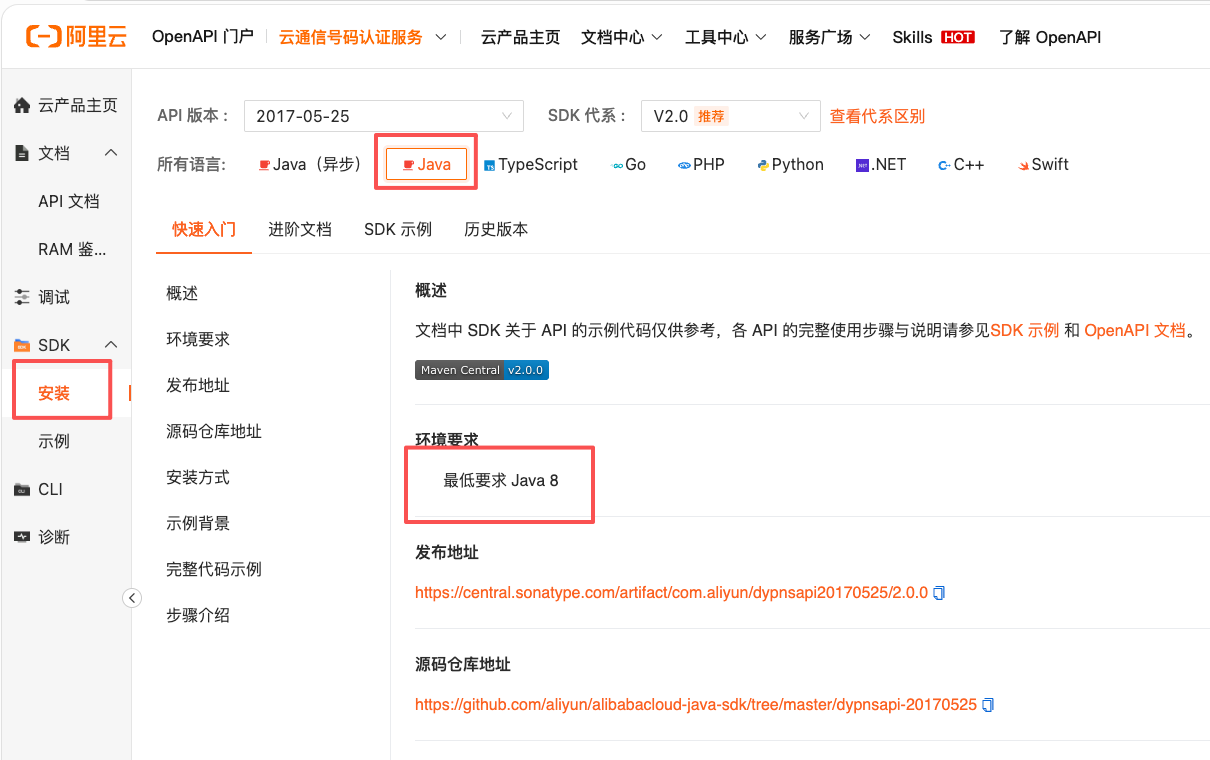
Task: Collapse the SDK sidebar section chevron
Action: (x=111, y=345)
